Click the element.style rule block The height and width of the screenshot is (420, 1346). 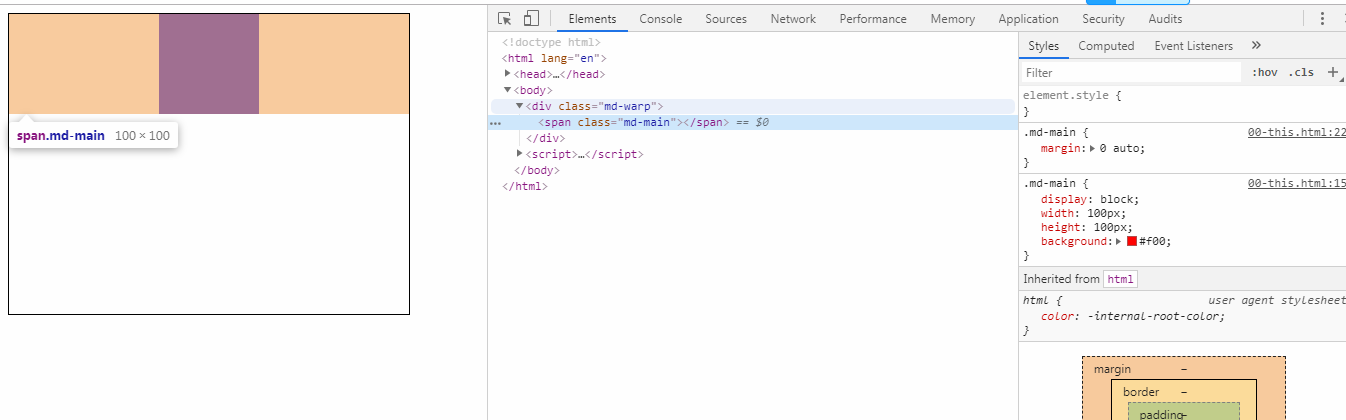(x=1182, y=103)
